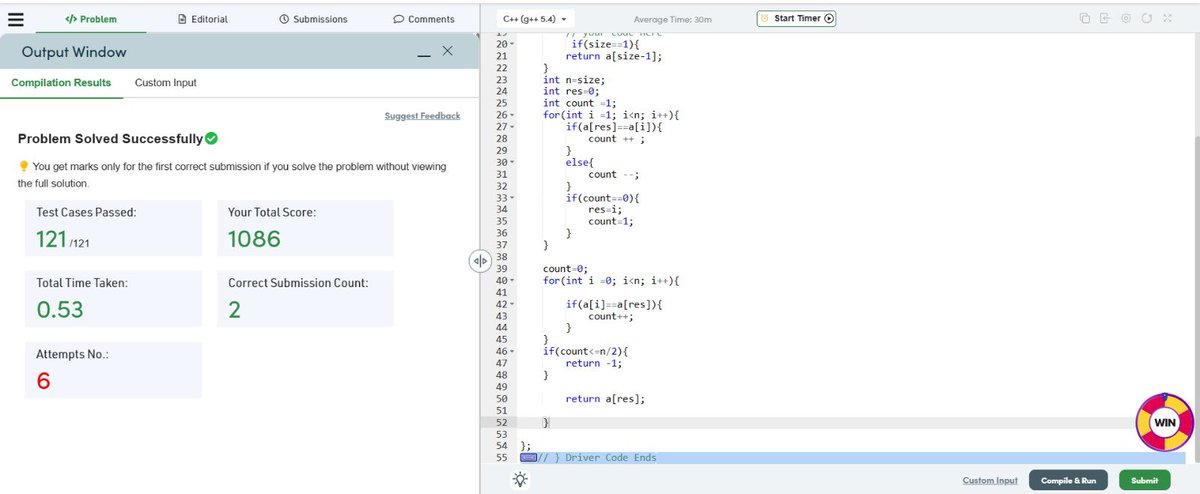Viewport: 1200px width, 494px height.
Task: Collapse code fold at line 26
Action: pos(512,115)
